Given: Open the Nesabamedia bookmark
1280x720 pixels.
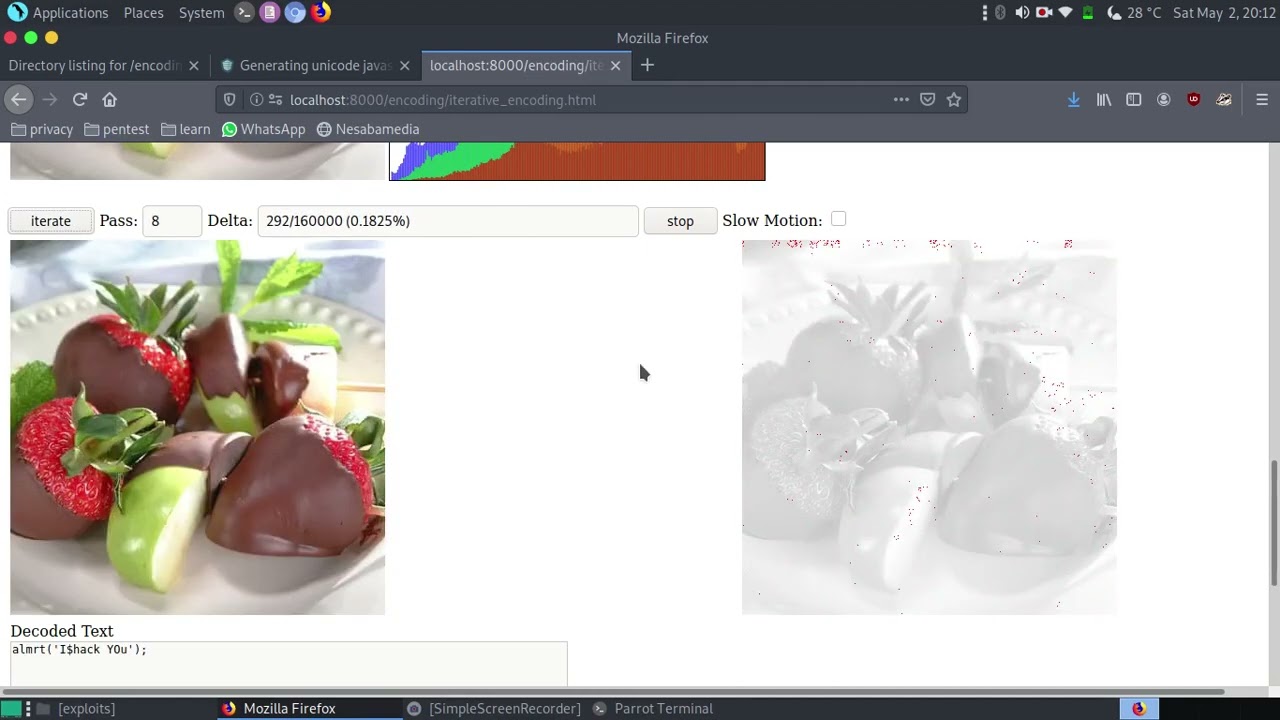Looking at the screenshot, I should click(x=368, y=129).
